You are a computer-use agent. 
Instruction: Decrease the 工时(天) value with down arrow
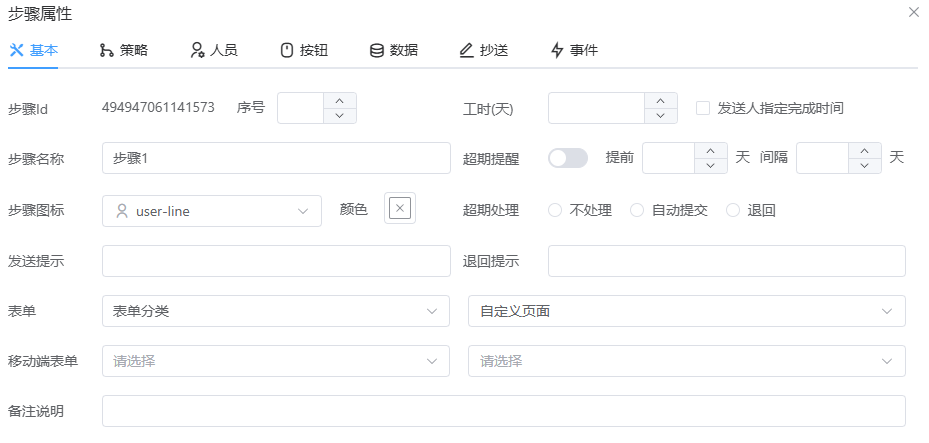[x=661, y=116]
